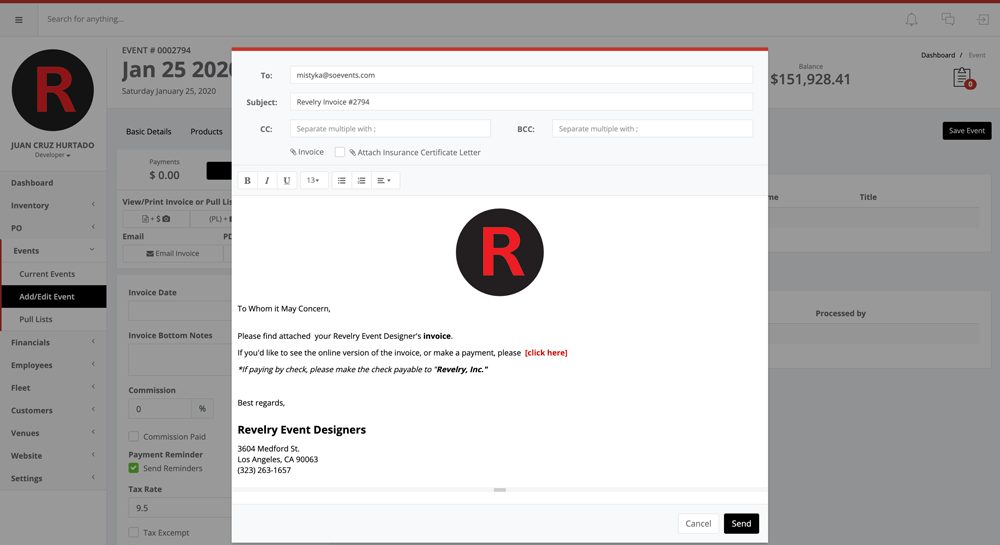Uncheck the Send Reminders checkbox
The image size is (1000, 545).
point(134,468)
